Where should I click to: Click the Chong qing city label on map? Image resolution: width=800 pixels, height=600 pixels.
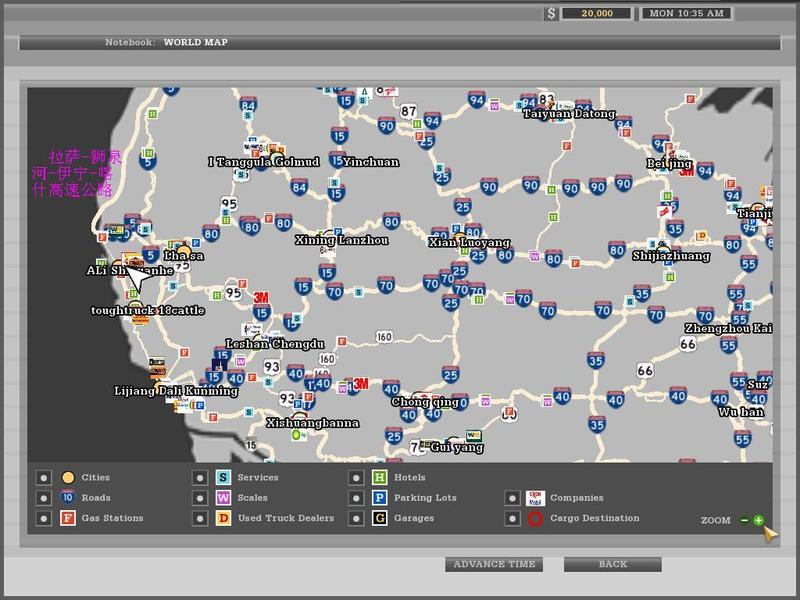coord(425,402)
